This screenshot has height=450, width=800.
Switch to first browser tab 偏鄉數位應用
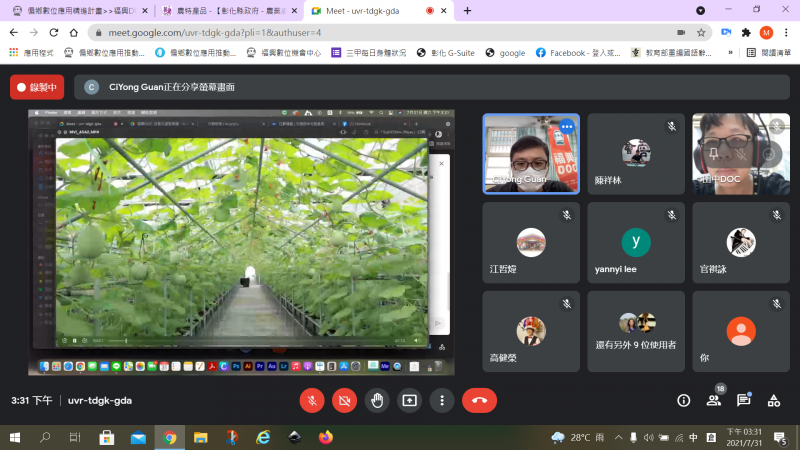pos(81,11)
